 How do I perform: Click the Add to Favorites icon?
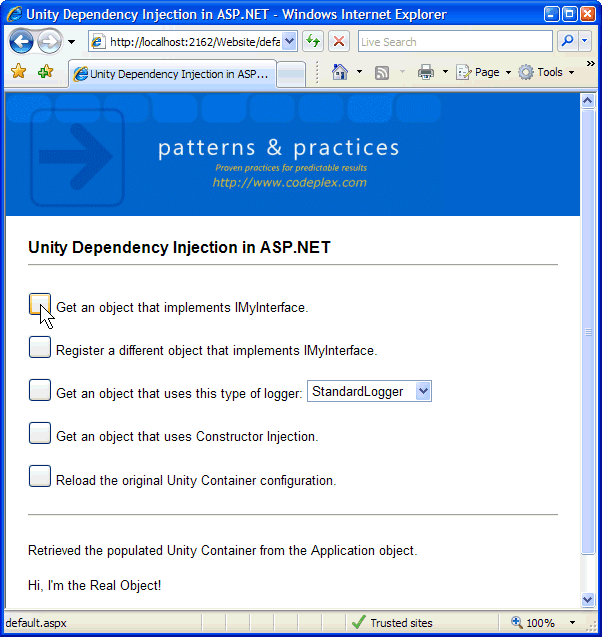coord(45,72)
